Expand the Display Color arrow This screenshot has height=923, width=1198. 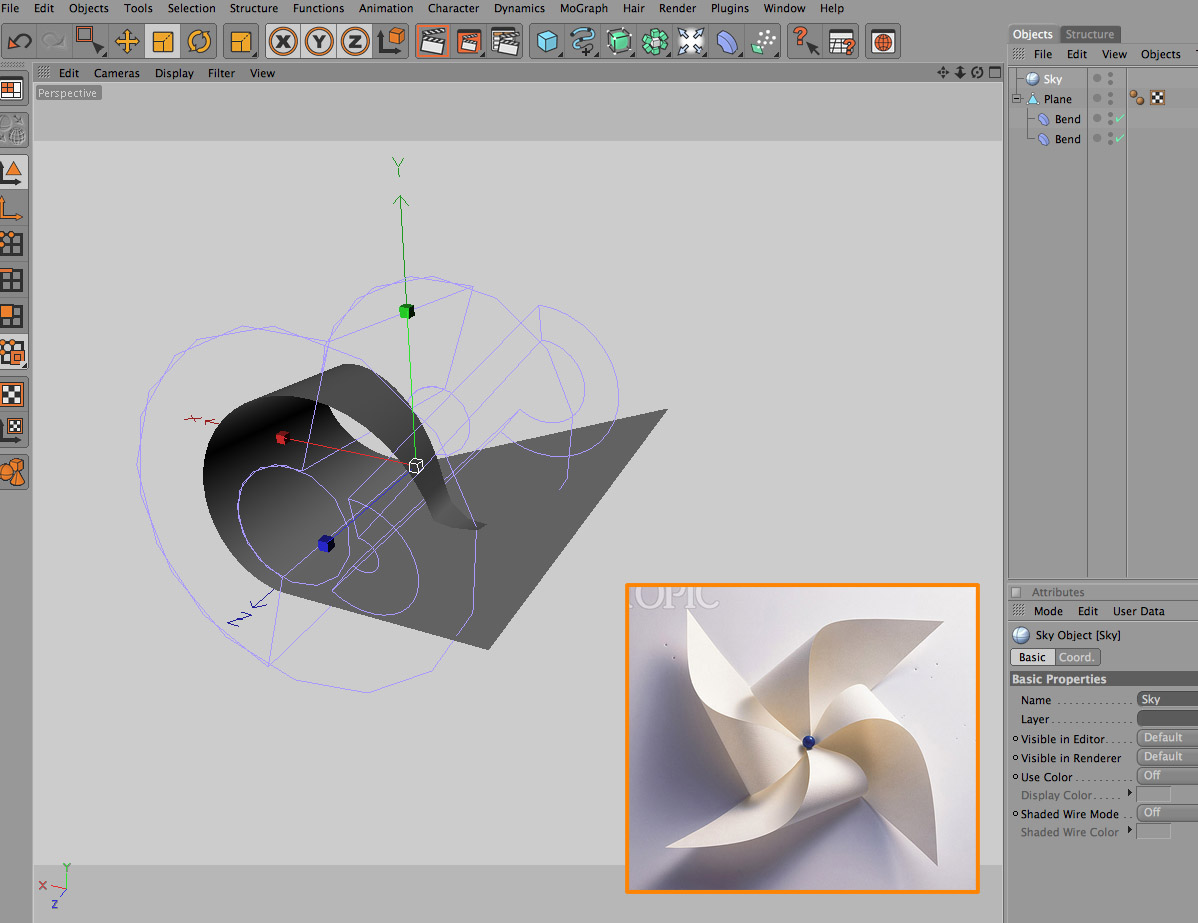click(1130, 793)
